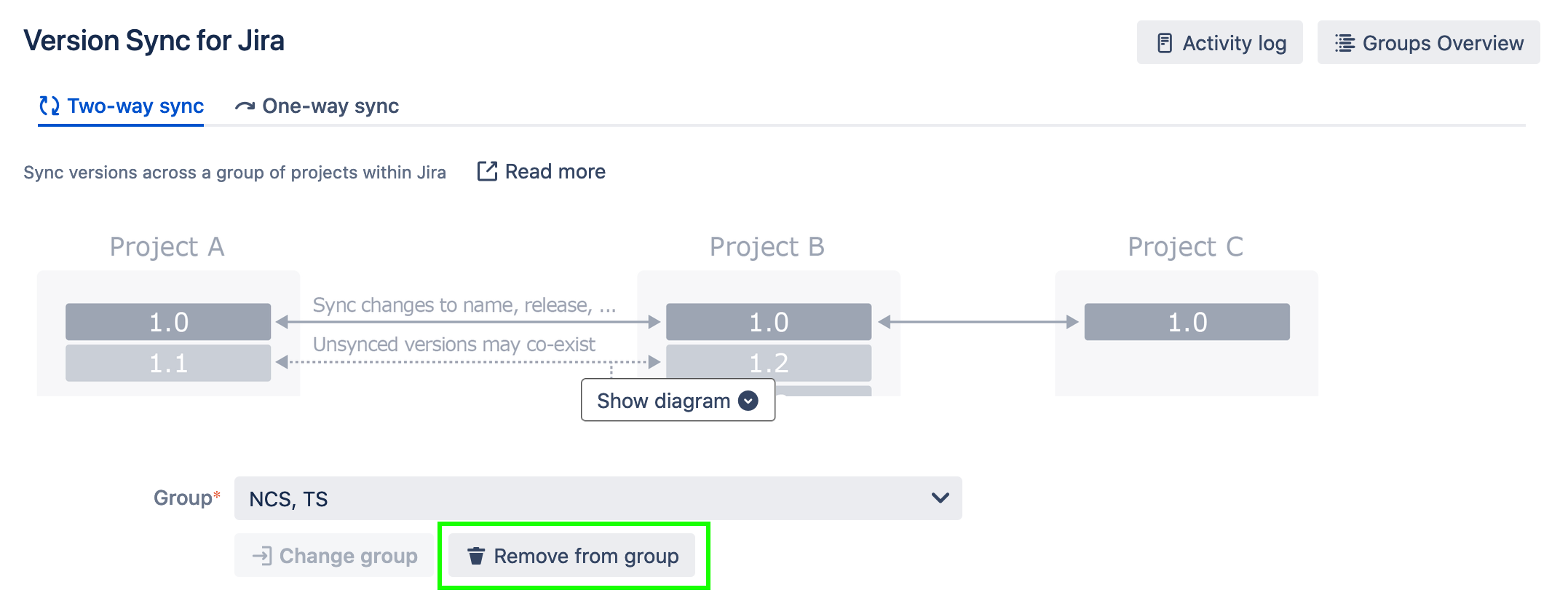Switch to the One-way sync tab

pyautogui.click(x=329, y=106)
